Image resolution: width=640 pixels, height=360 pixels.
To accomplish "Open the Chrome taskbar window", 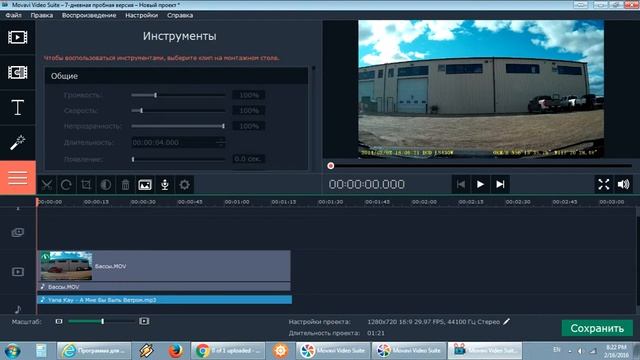I will tap(228, 351).
